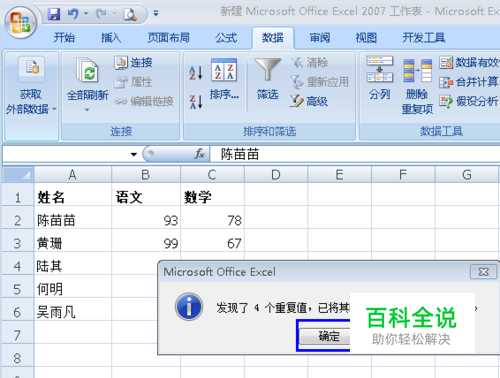Open 数据有效性 data validation
This screenshot has width=500, height=378.
tap(469, 62)
